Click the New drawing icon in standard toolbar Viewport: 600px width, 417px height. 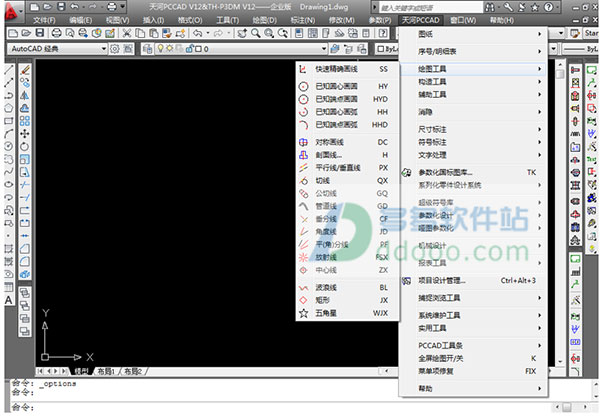[13, 33]
